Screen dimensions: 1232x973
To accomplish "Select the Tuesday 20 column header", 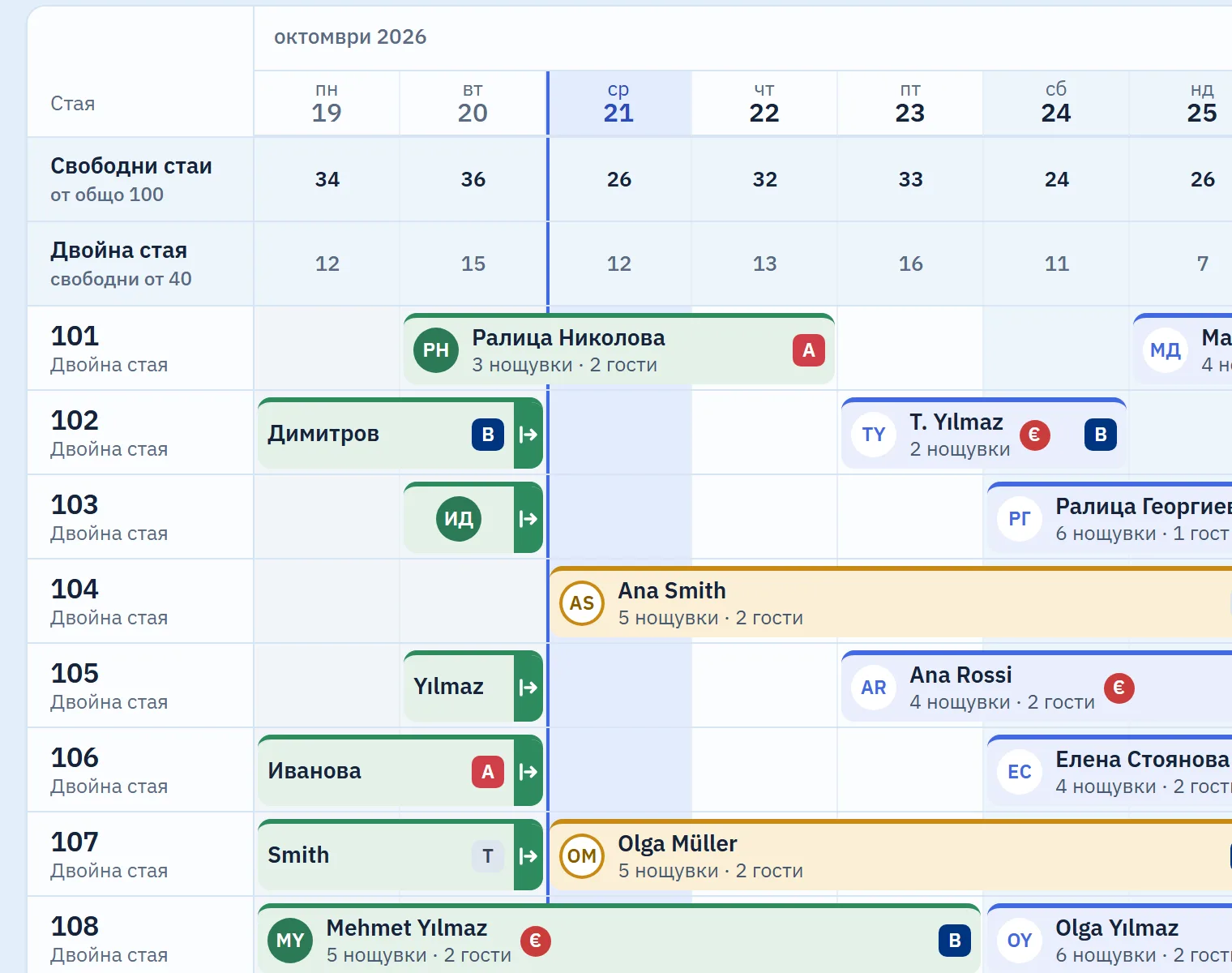I will [473, 103].
